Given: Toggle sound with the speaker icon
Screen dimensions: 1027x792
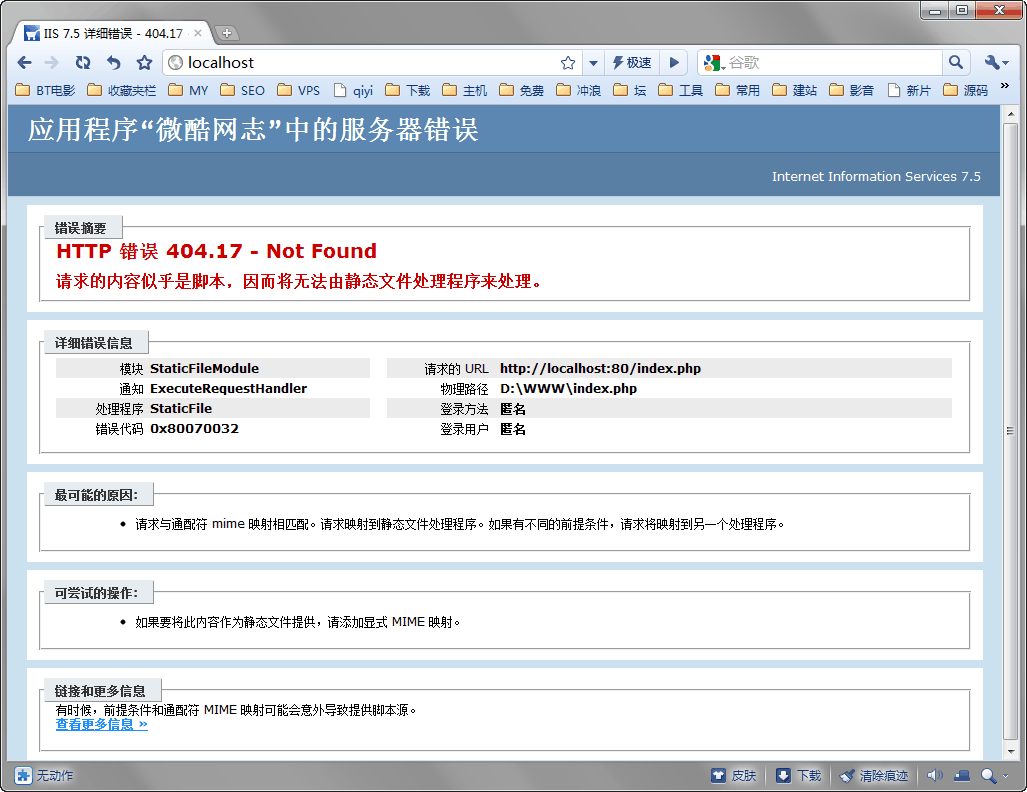Looking at the screenshot, I should [934, 776].
